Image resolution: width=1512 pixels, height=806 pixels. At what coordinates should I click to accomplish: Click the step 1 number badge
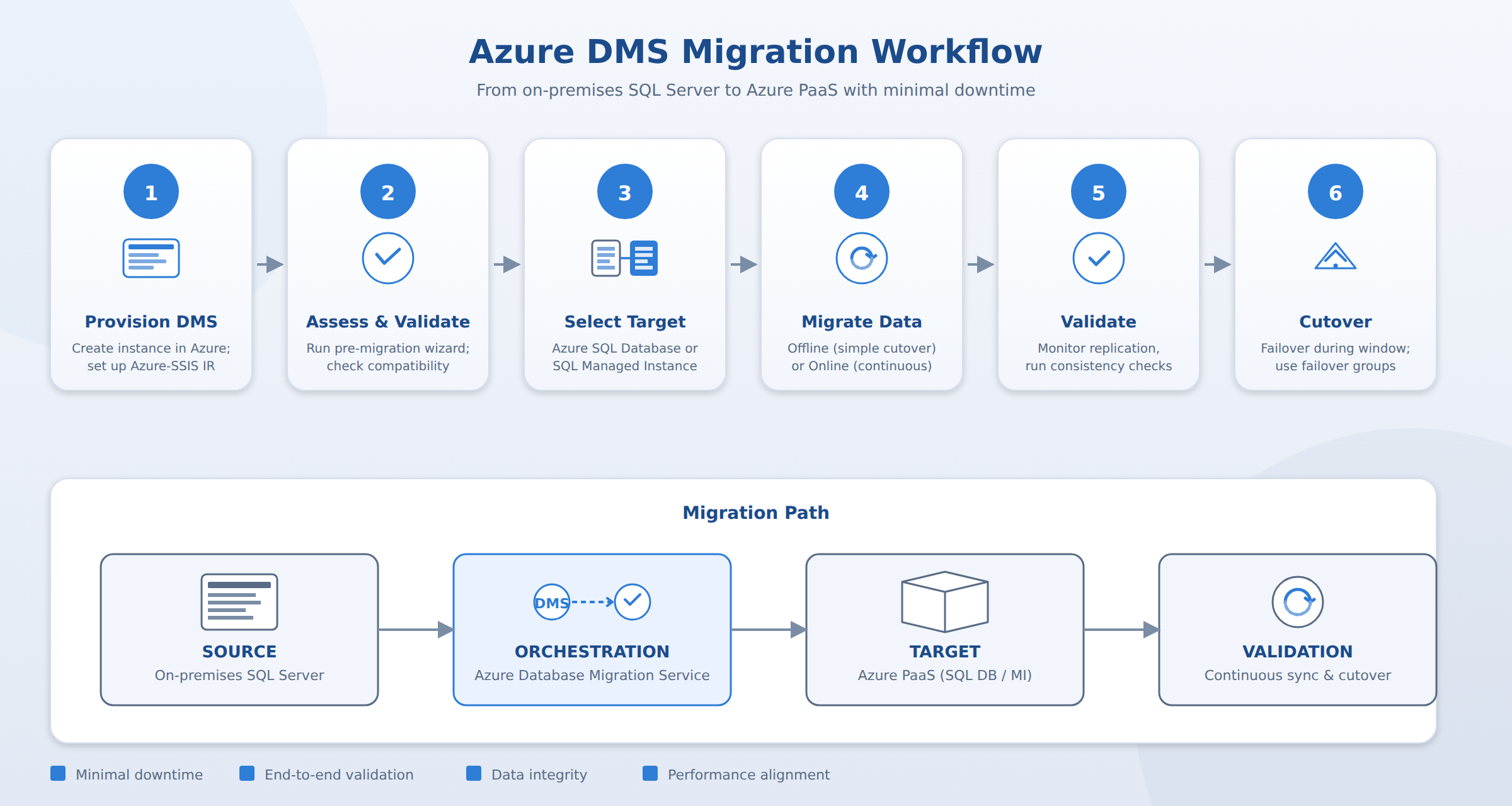point(151,191)
